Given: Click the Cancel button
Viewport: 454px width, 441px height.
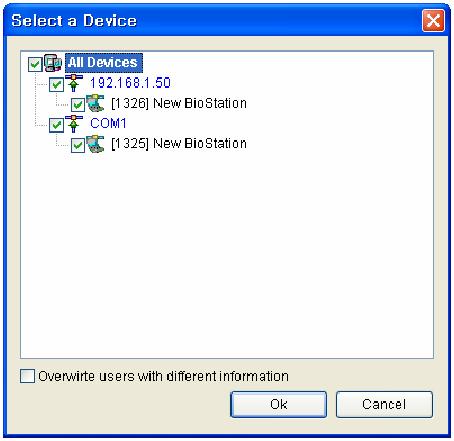Looking at the screenshot, I should tap(384, 404).
